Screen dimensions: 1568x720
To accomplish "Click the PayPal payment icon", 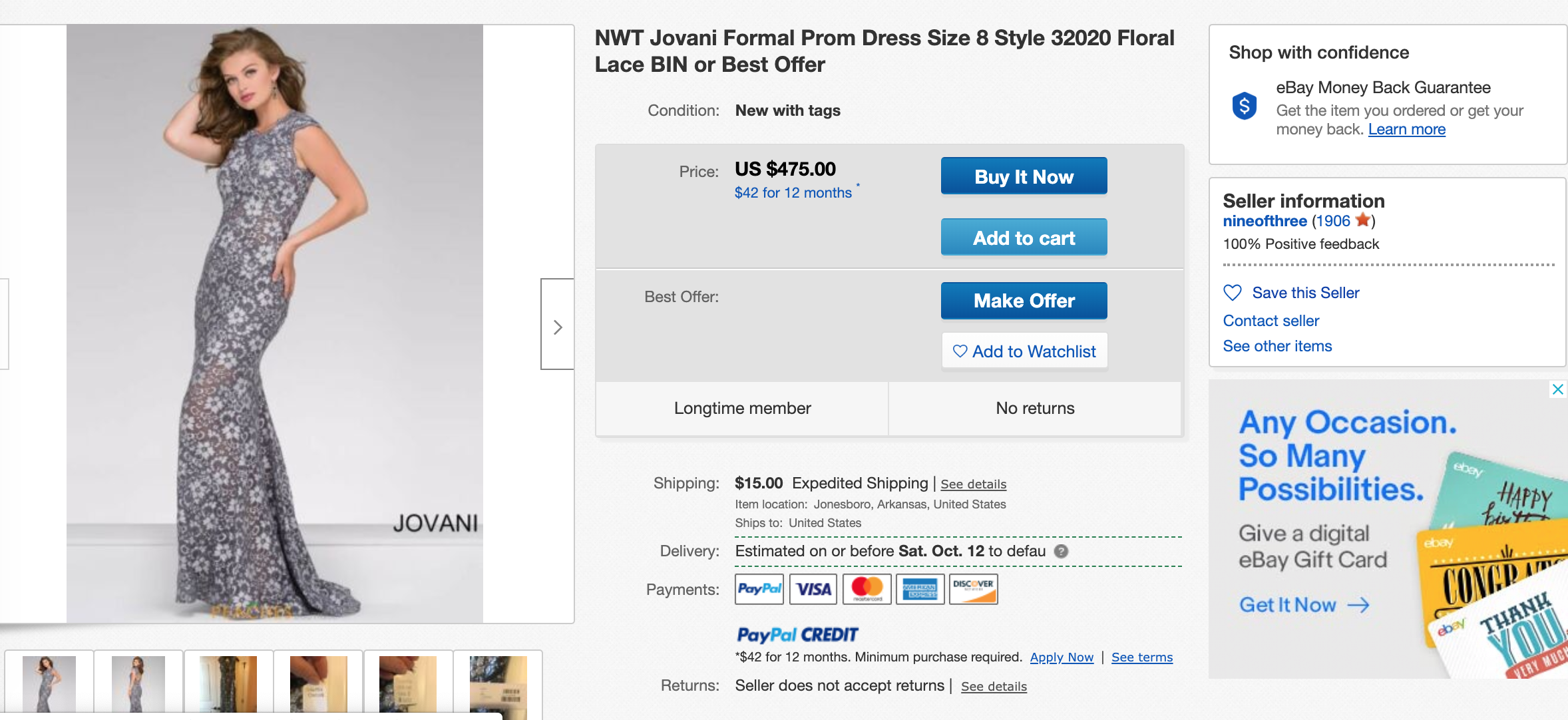I will tap(759, 589).
